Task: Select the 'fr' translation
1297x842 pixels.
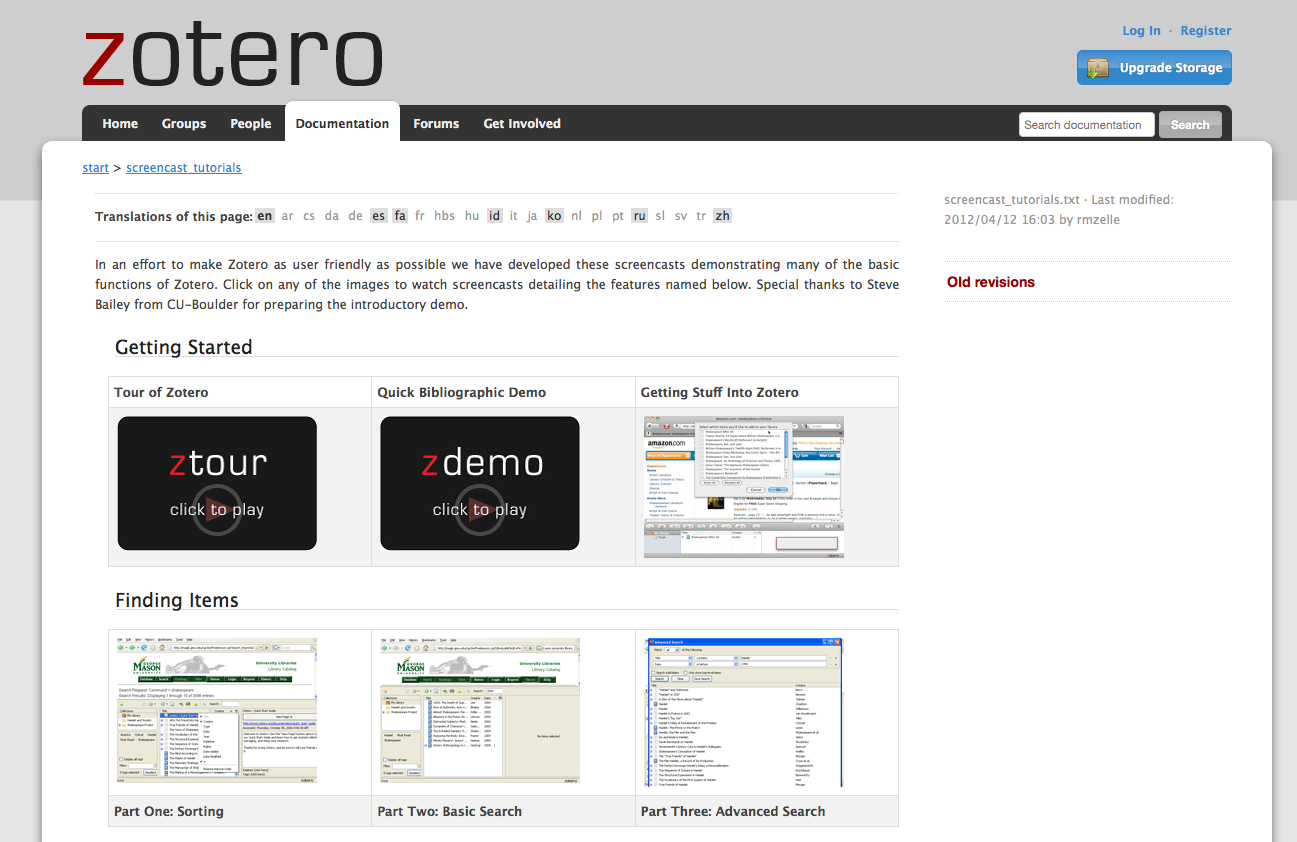Action: tap(420, 216)
